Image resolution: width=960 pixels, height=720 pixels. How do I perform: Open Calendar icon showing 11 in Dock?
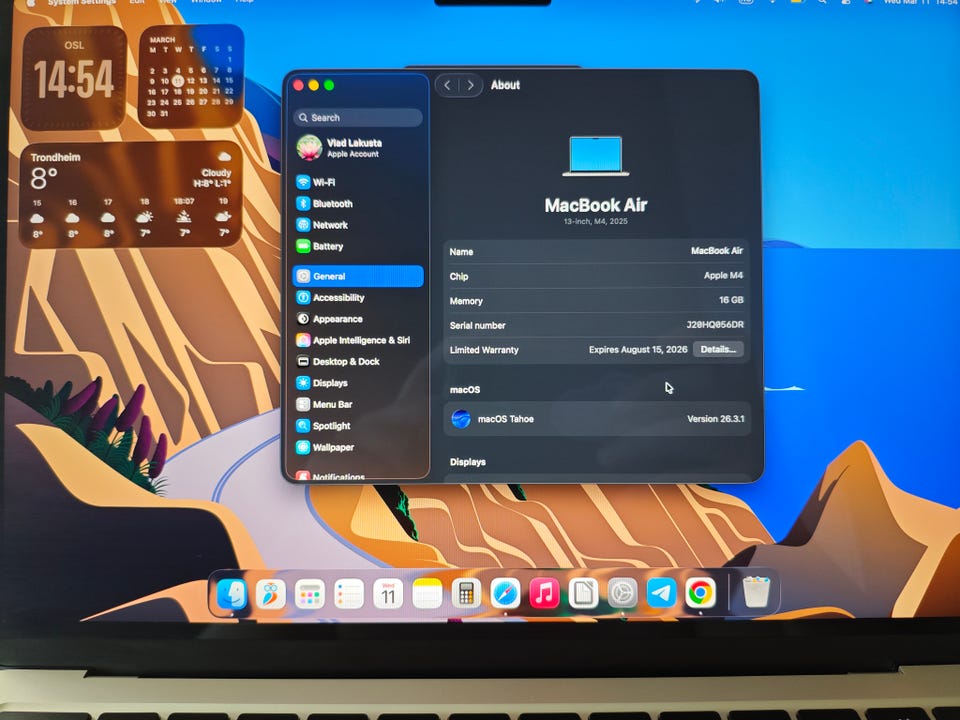(x=388, y=593)
